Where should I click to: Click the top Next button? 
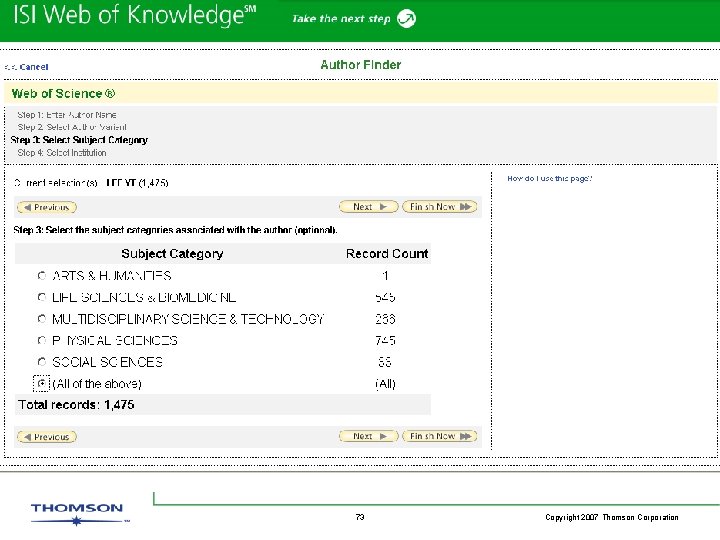(x=369, y=207)
